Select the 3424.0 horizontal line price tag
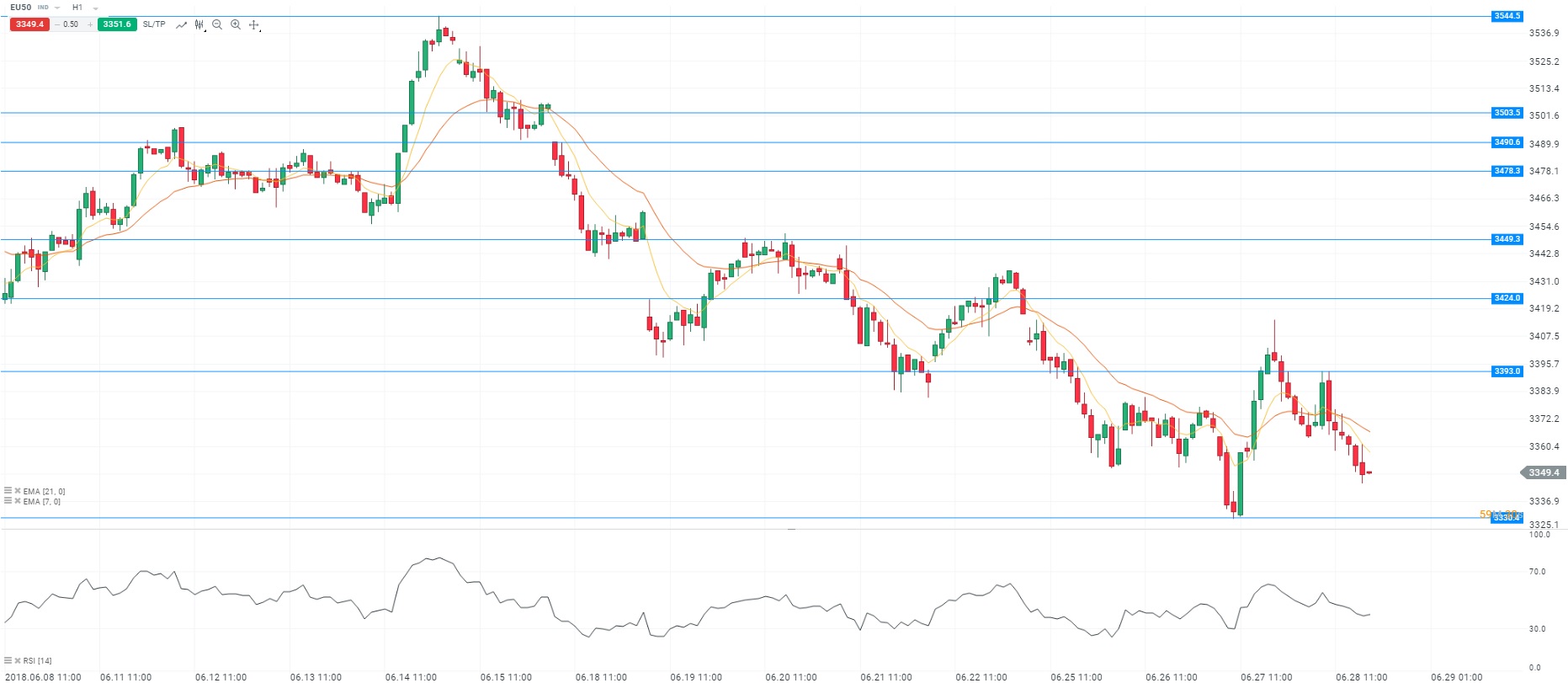Viewport: 1568px width, 683px height. point(1507,298)
